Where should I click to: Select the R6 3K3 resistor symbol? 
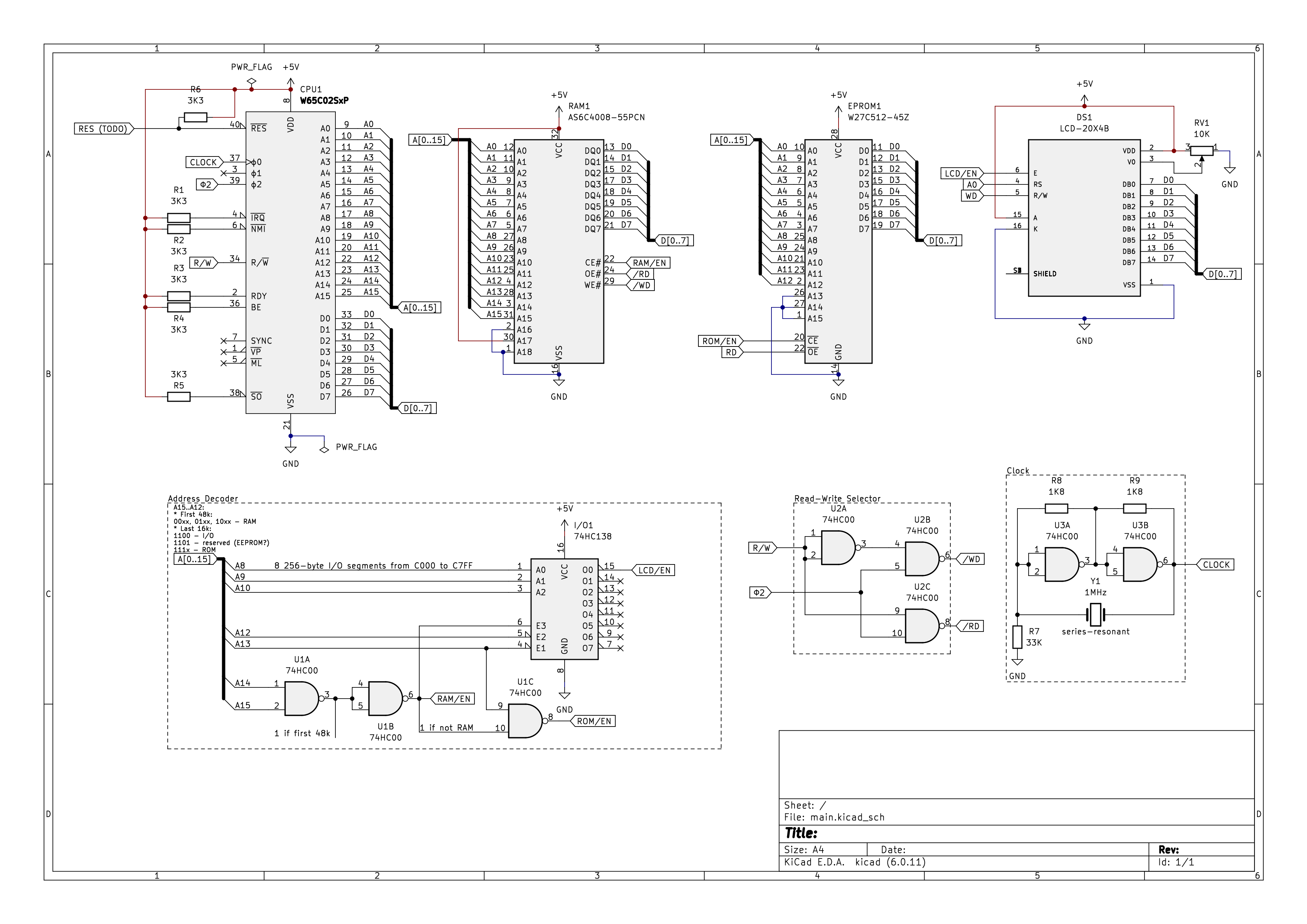pyautogui.click(x=195, y=117)
